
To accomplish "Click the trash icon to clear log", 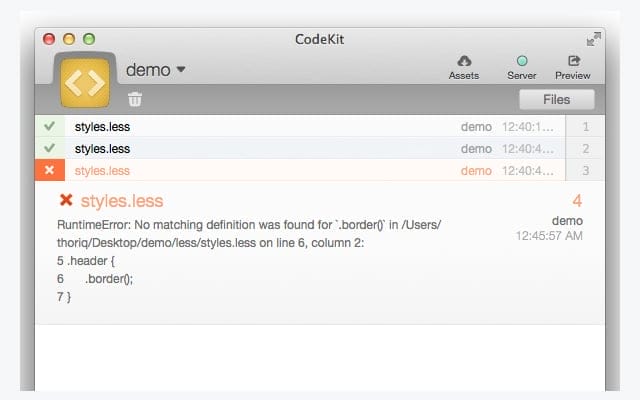I will [135, 99].
